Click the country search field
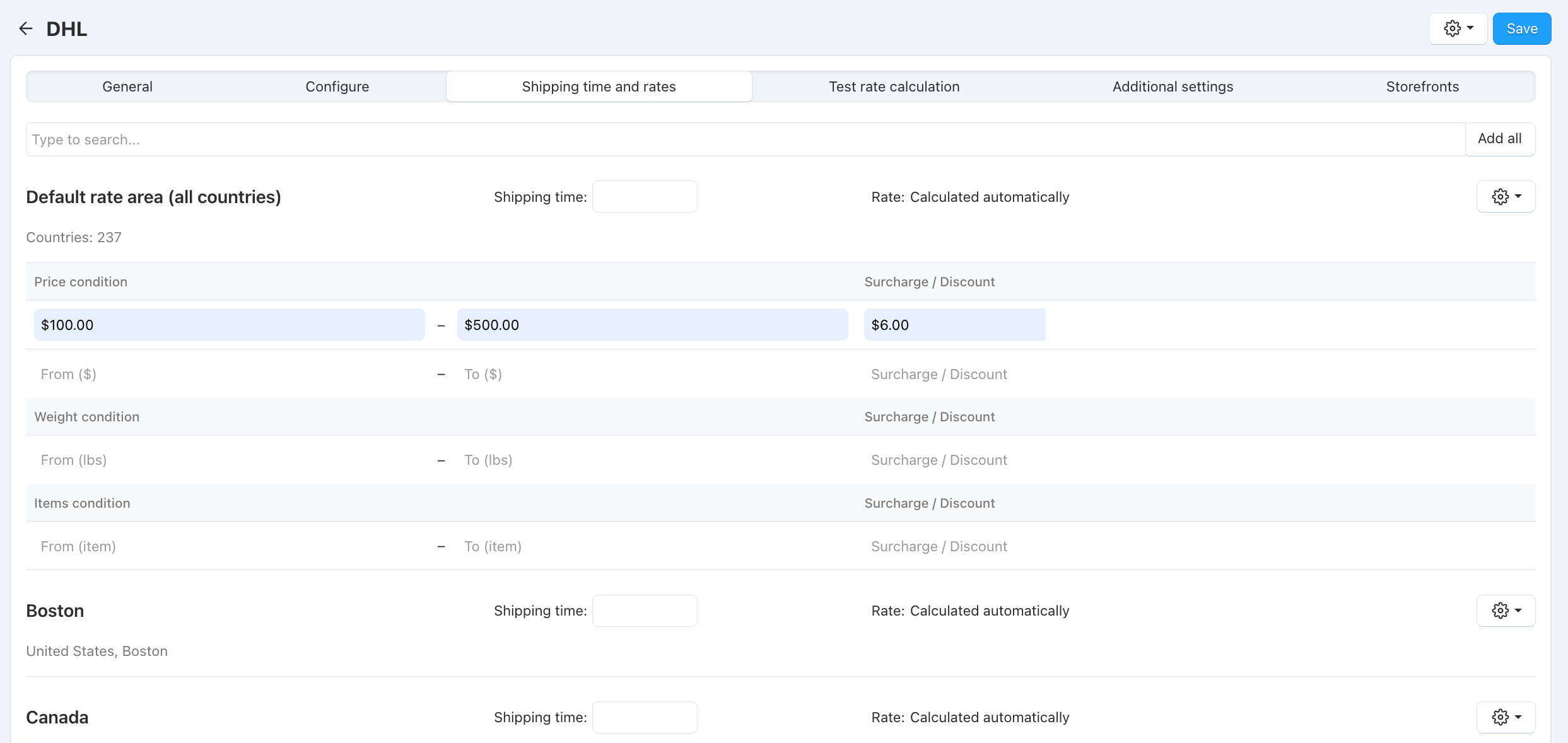 point(378,139)
